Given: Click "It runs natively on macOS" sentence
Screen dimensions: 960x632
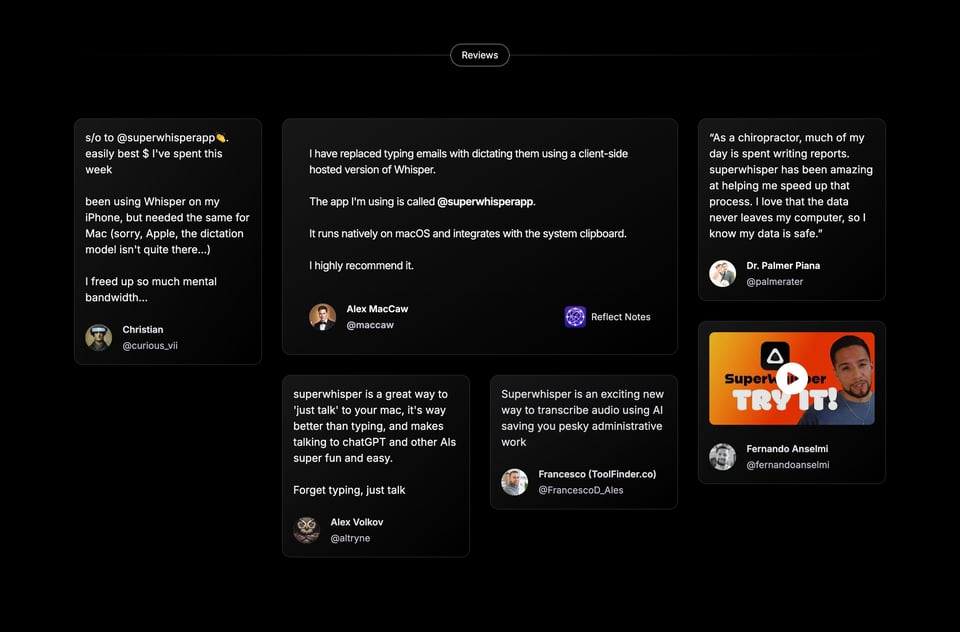Looking at the screenshot, I should coord(468,234).
